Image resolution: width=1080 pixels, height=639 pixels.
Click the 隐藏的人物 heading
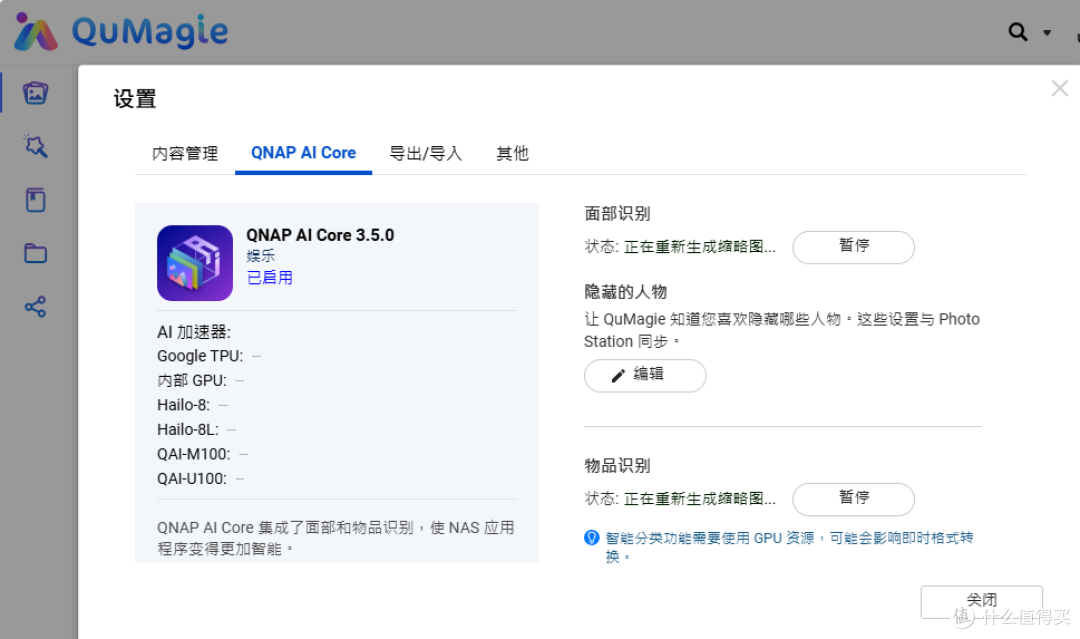pos(625,292)
